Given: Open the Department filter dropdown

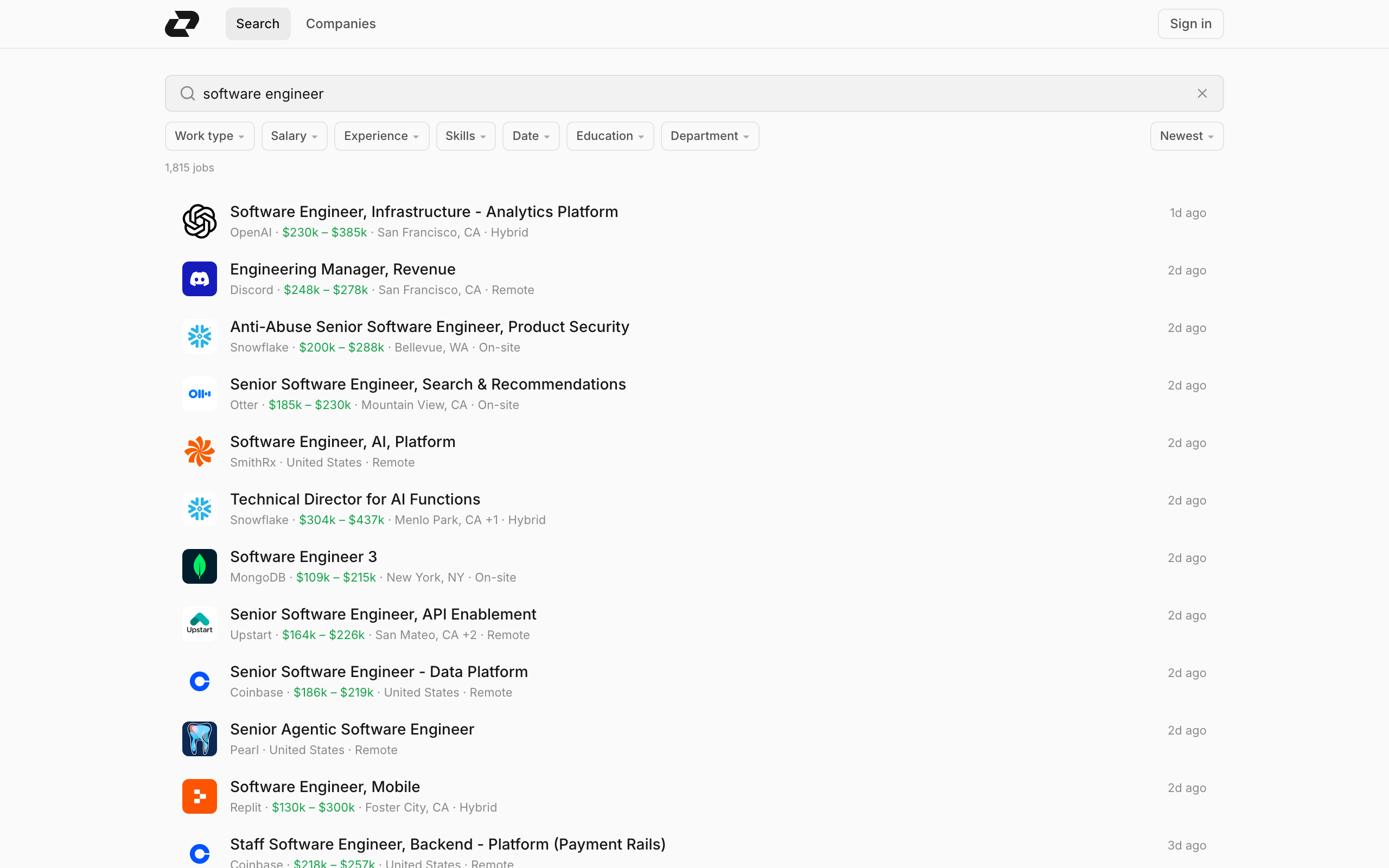Looking at the screenshot, I should click(709, 136).
